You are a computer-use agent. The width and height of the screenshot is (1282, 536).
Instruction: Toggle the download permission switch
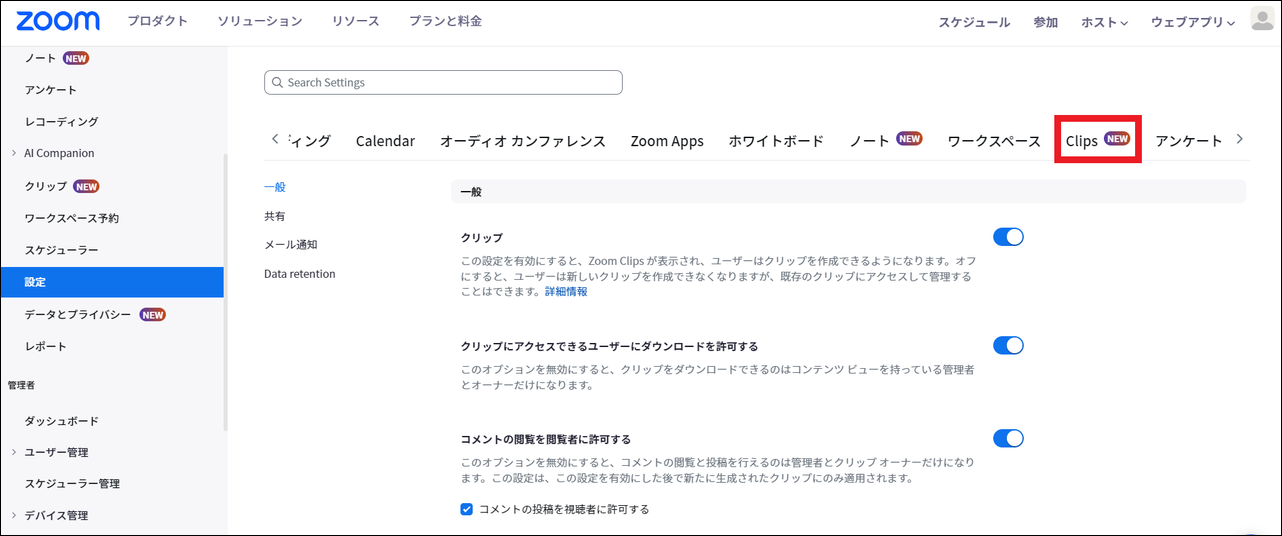point(1008,346)
